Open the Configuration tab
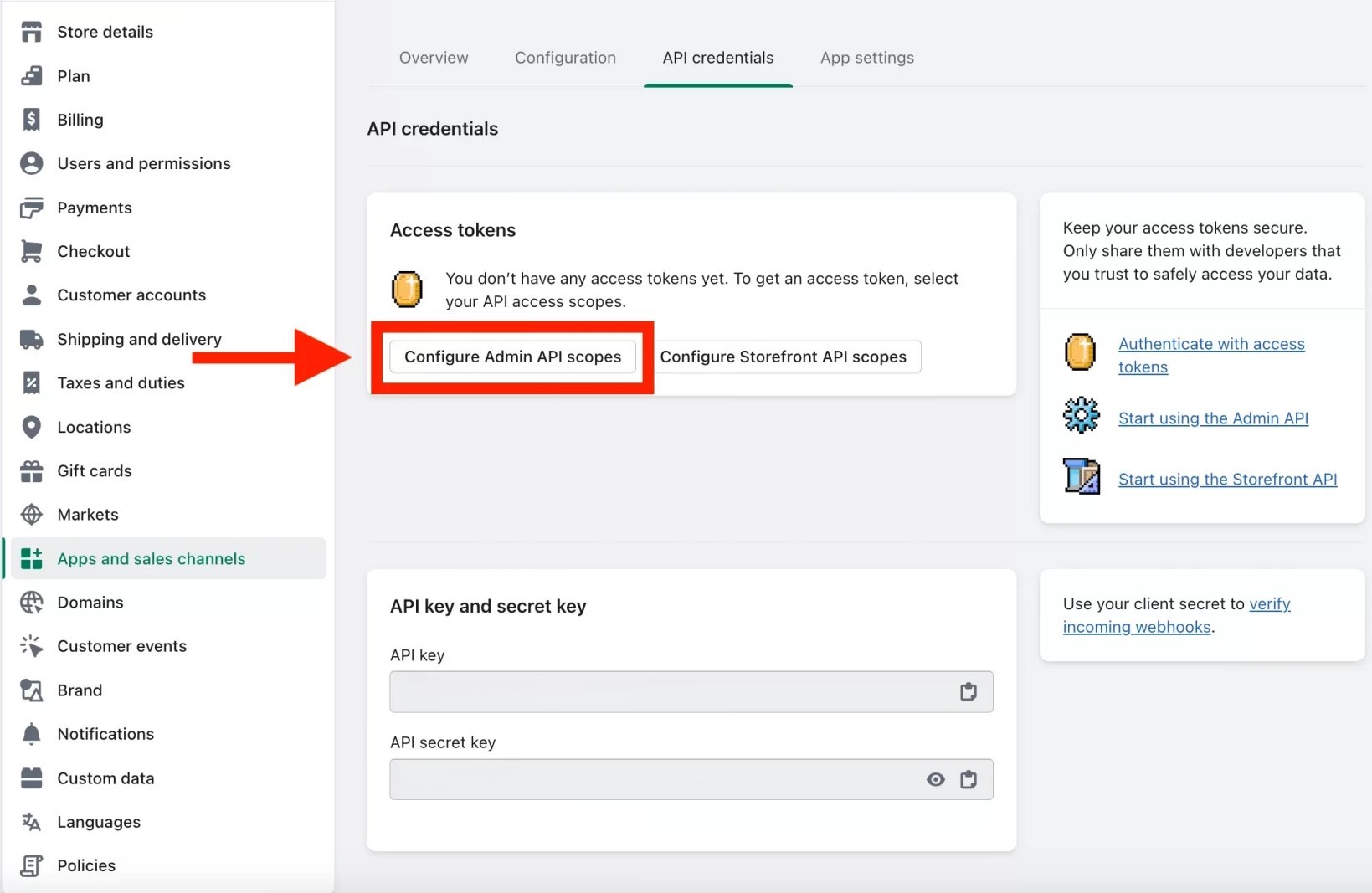 coord(565,58)
